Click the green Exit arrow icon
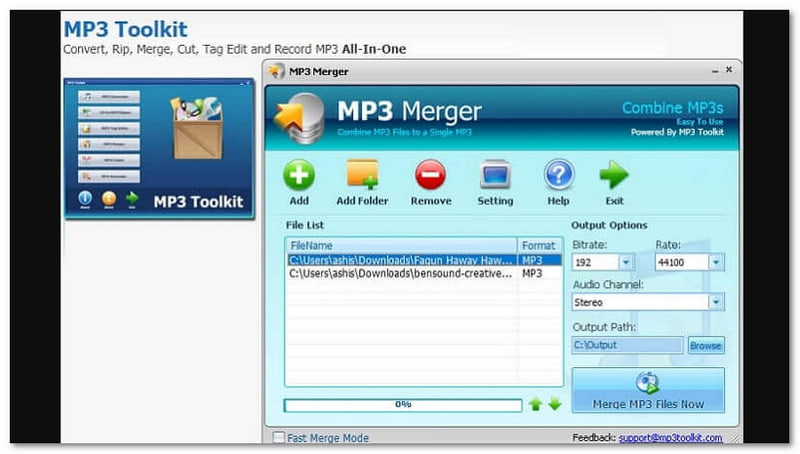The width and height of the screenshot is (800, 454). [614, 175]
